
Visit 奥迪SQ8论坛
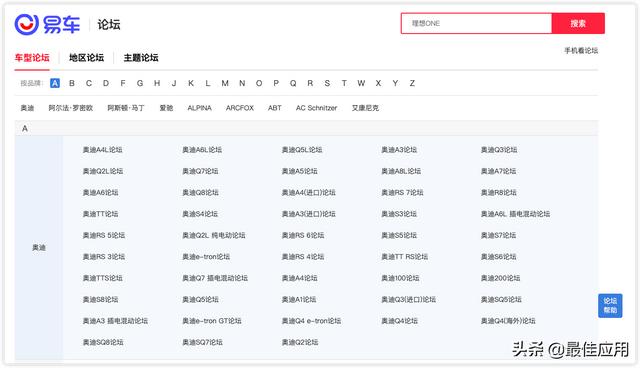point(103,342)
